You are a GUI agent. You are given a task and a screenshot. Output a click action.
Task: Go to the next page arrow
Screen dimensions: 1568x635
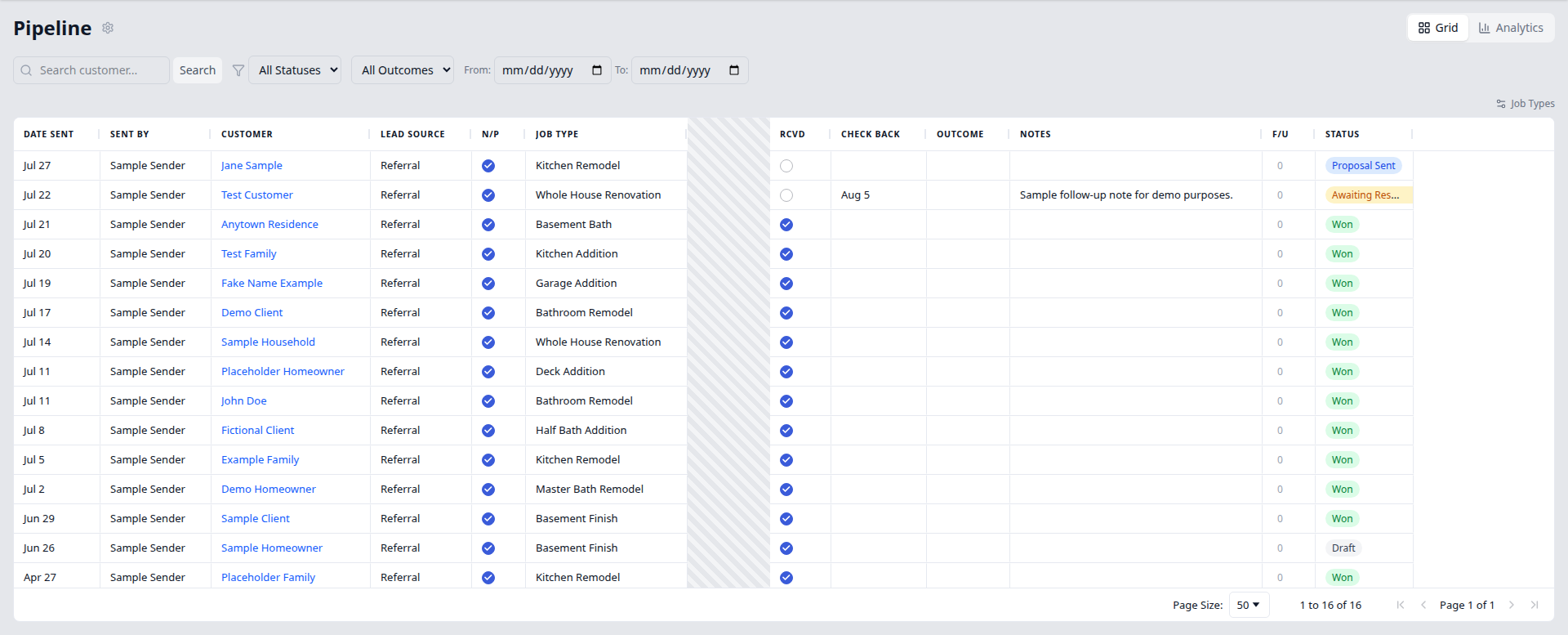pos(1512,605)
